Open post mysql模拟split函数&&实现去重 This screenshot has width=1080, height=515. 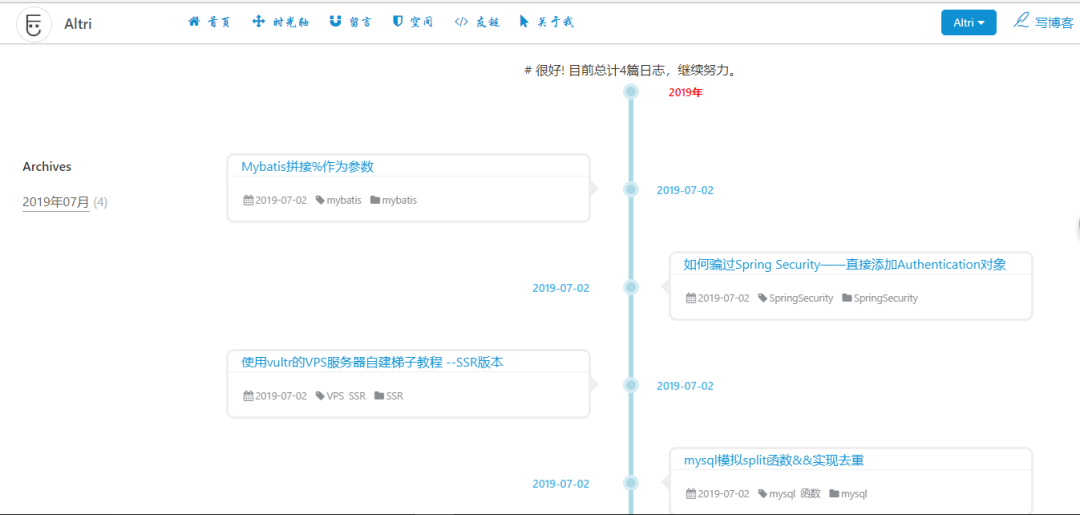(x=773, y=460)
